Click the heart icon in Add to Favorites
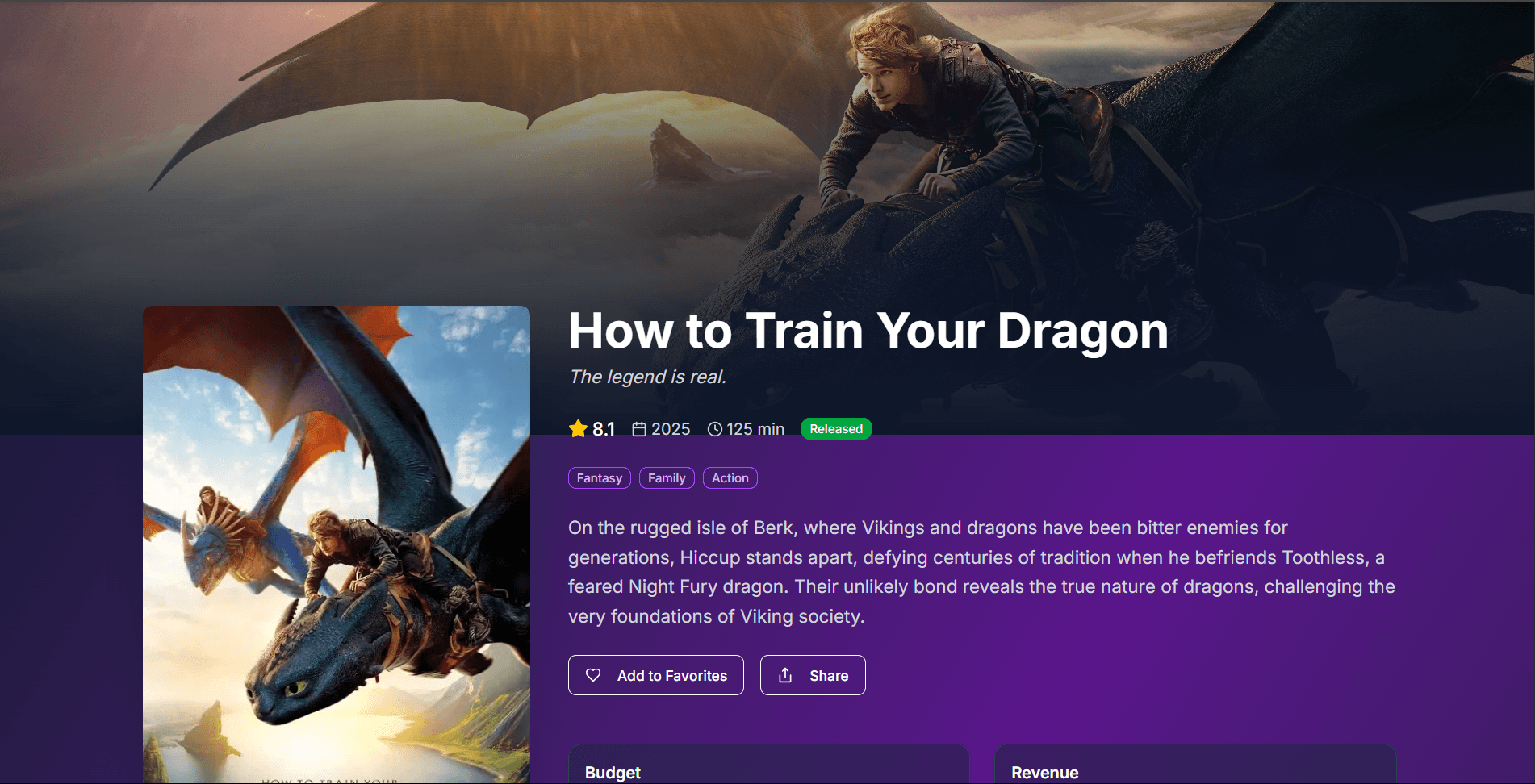 tap(593, 675)
